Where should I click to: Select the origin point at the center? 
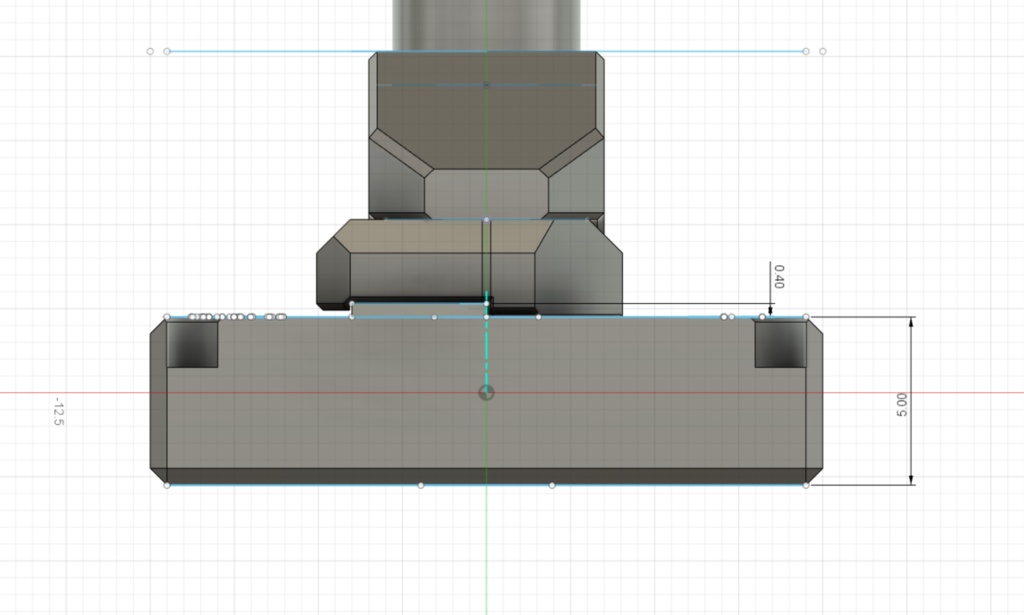click(487, 393)
